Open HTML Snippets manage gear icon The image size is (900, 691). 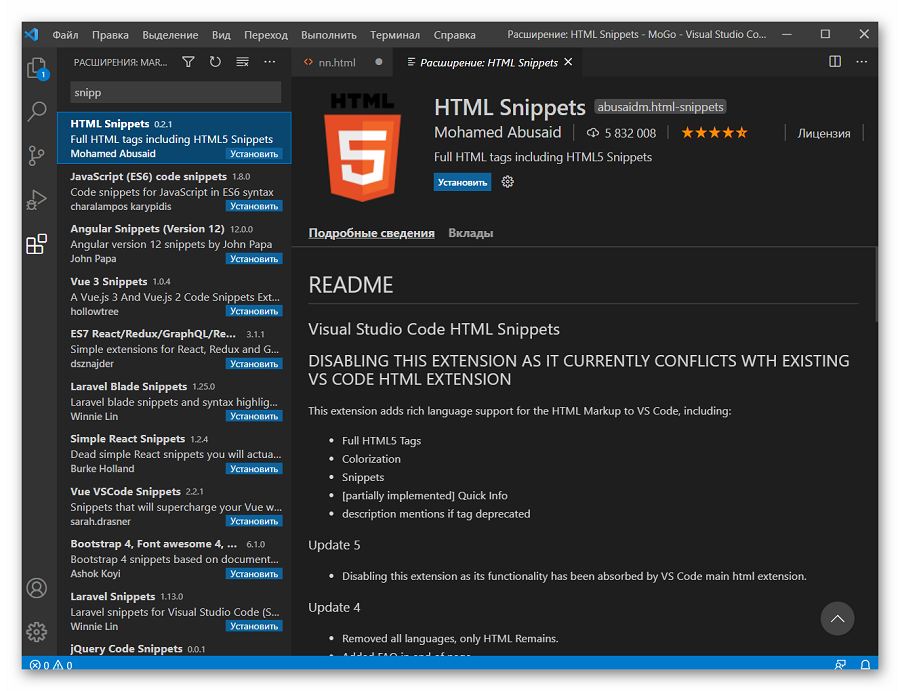(507, 182)
